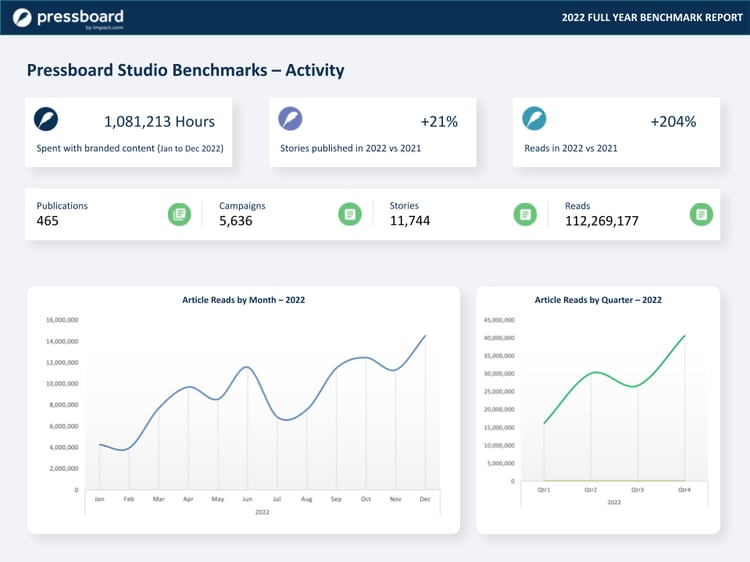Click 'Stories published in 2022 vs 2021' caption

(351, 148)
